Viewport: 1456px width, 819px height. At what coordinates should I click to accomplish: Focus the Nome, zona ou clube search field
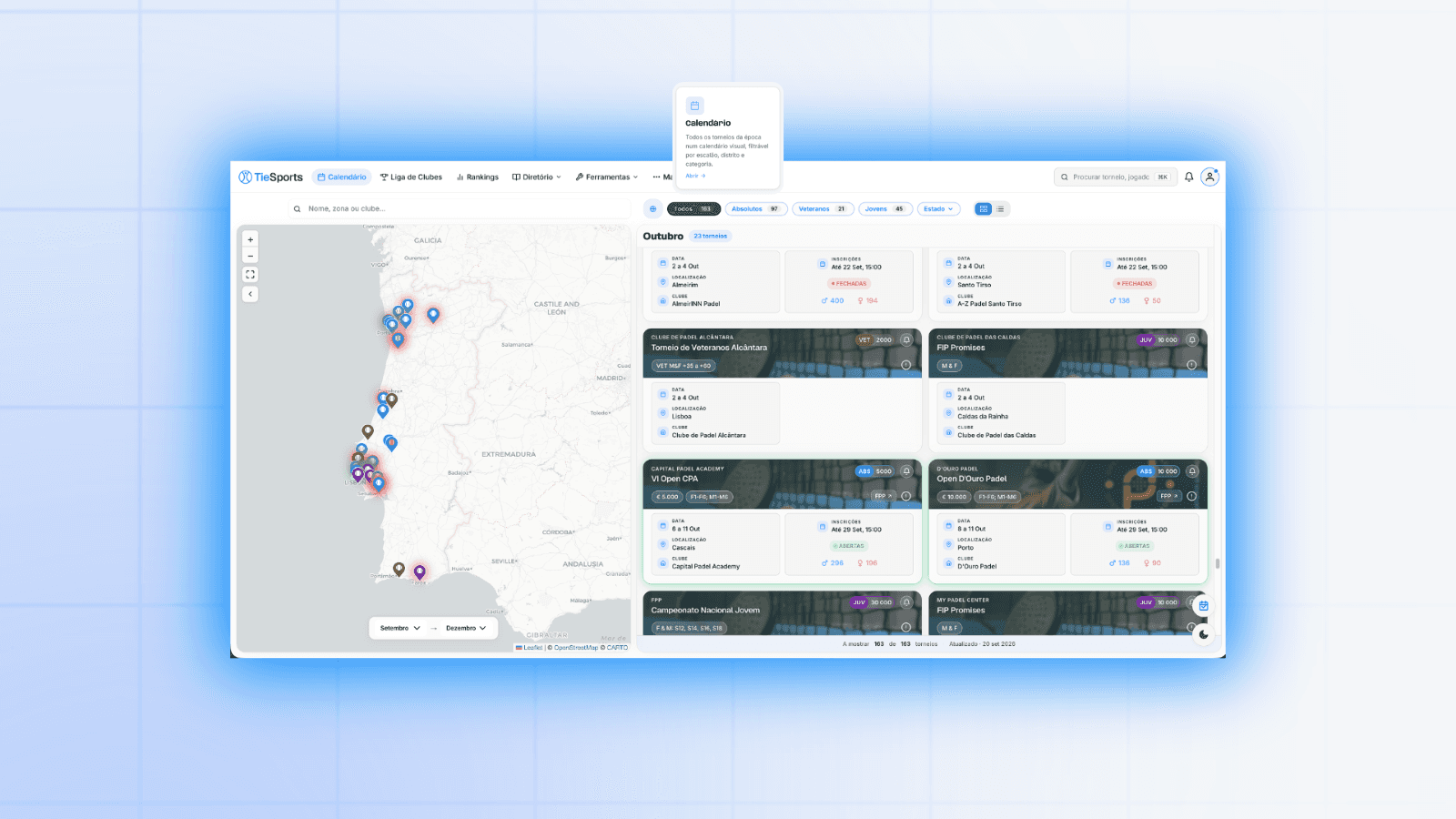(460, 208)
